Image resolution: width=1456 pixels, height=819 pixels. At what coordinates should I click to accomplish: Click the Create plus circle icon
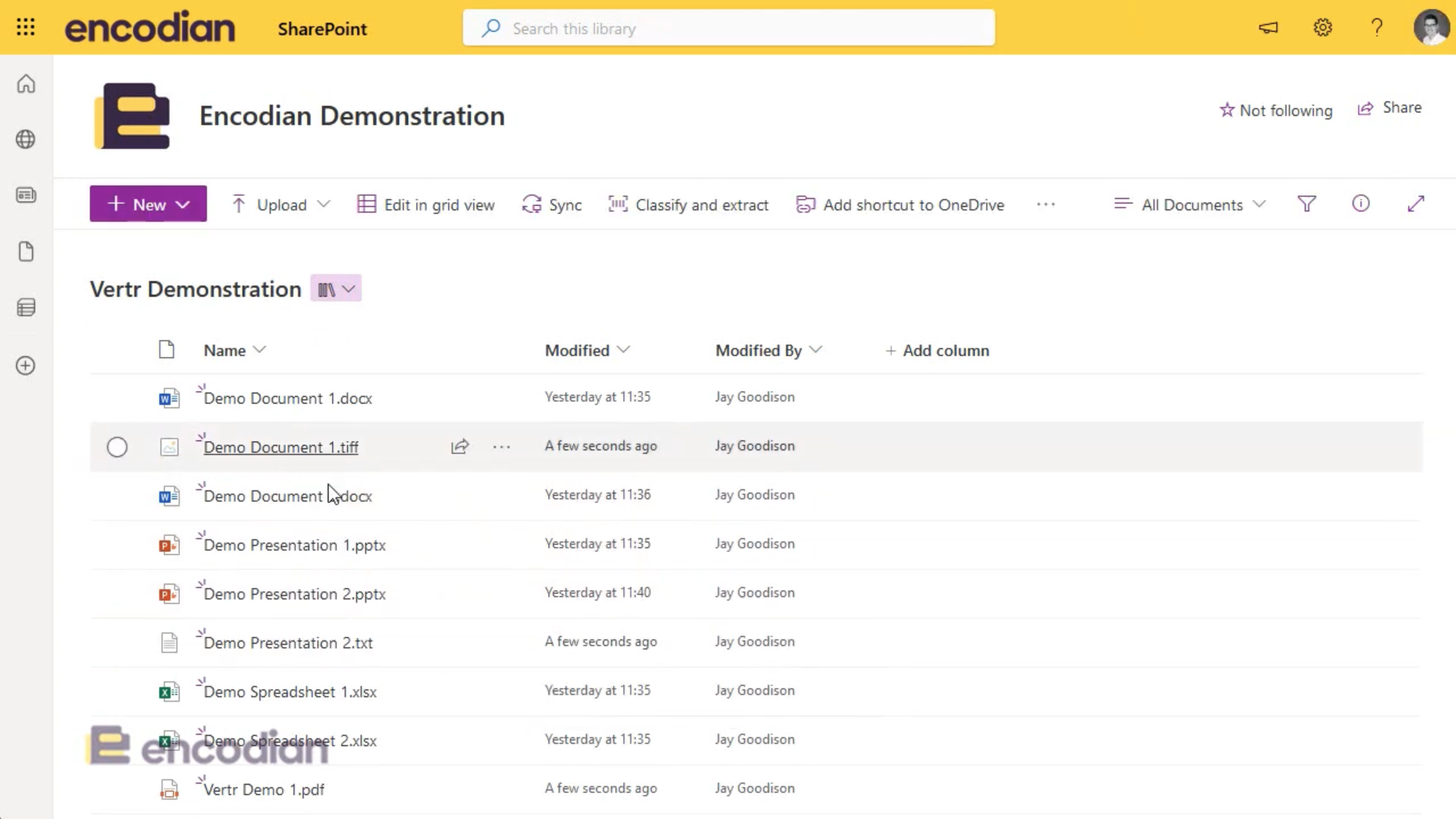[26, 366]
